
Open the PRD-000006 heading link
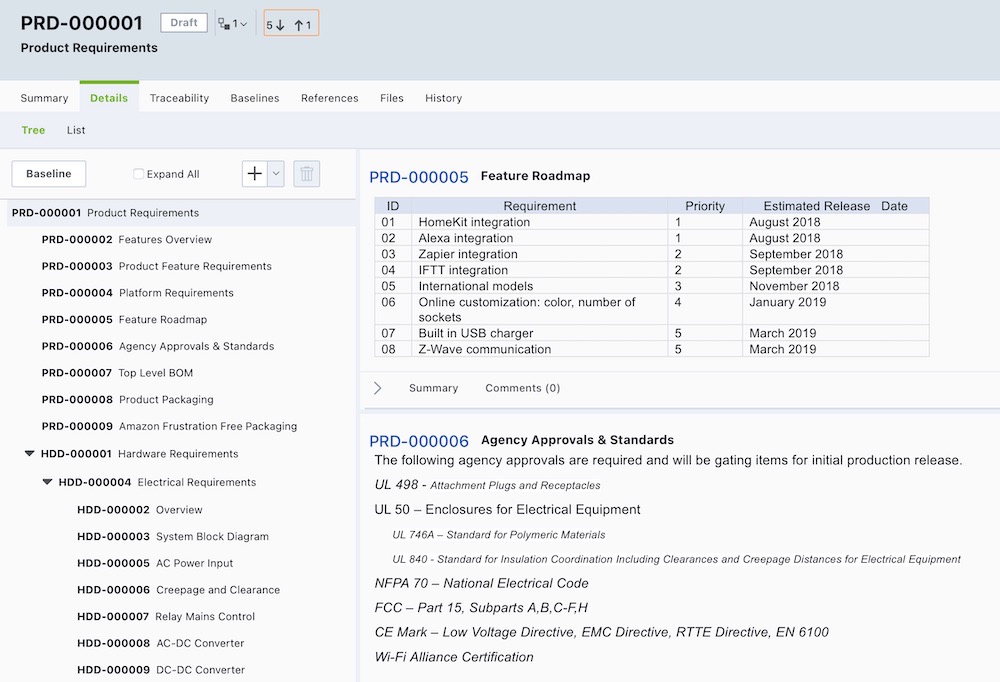[419, 441]
